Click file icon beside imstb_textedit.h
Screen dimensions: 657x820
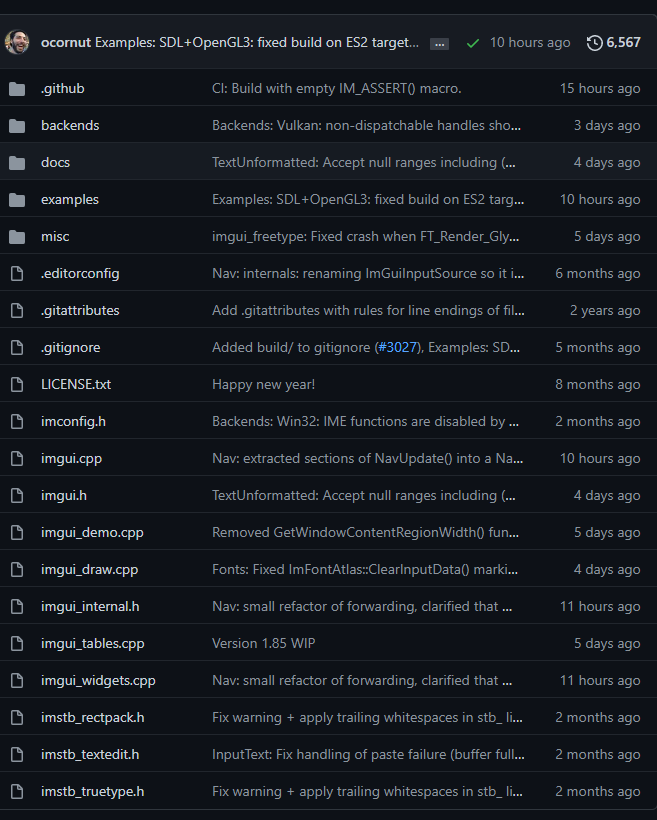17,755
